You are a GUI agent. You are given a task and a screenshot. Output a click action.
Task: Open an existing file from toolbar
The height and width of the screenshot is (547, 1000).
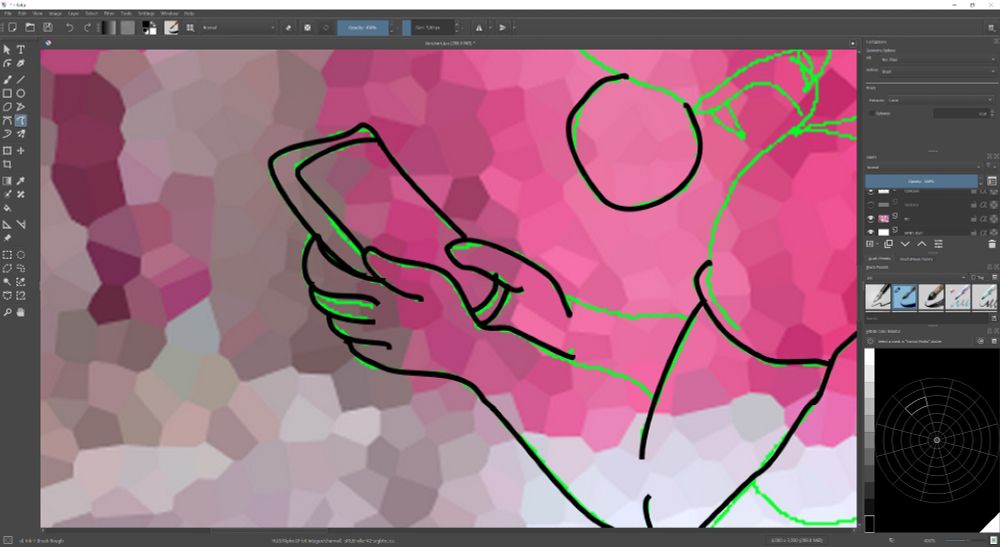(x=30, y=27)
